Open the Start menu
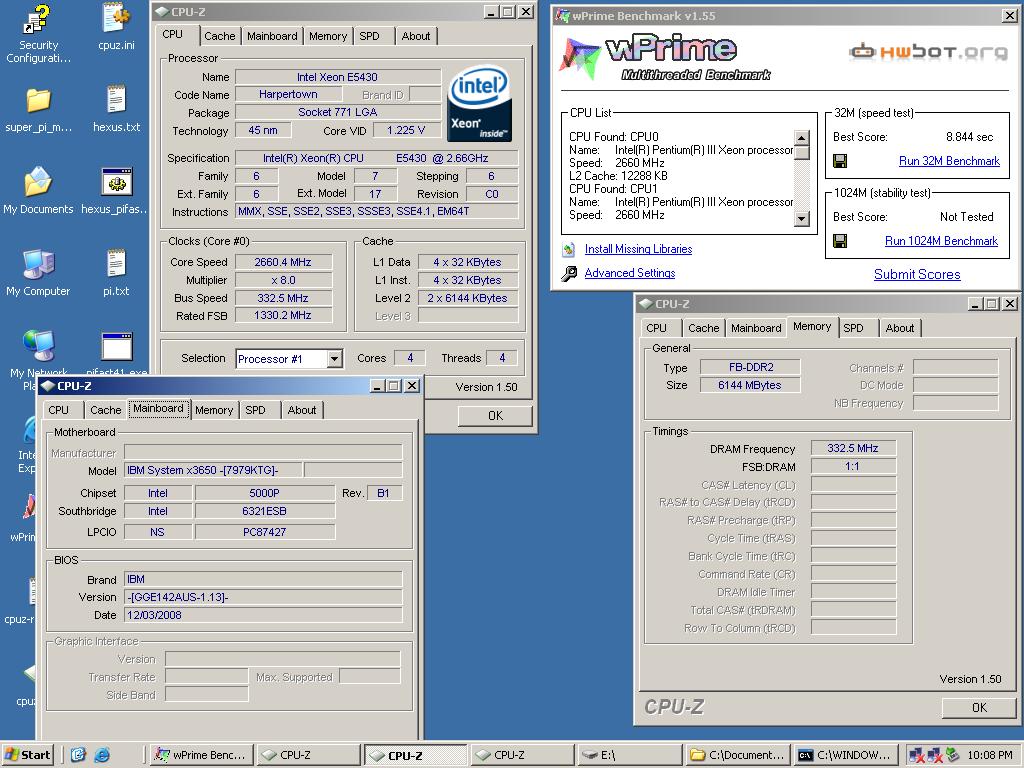Screen dimensions: 1024x768 [27, 755]
